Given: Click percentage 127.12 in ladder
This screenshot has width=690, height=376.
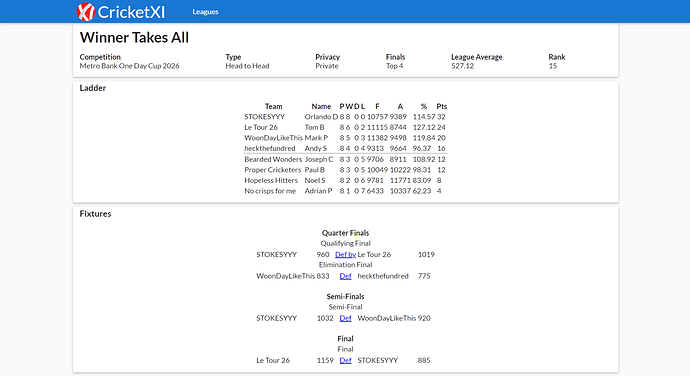Looking at the screenshot, I should tap(424, 127).
